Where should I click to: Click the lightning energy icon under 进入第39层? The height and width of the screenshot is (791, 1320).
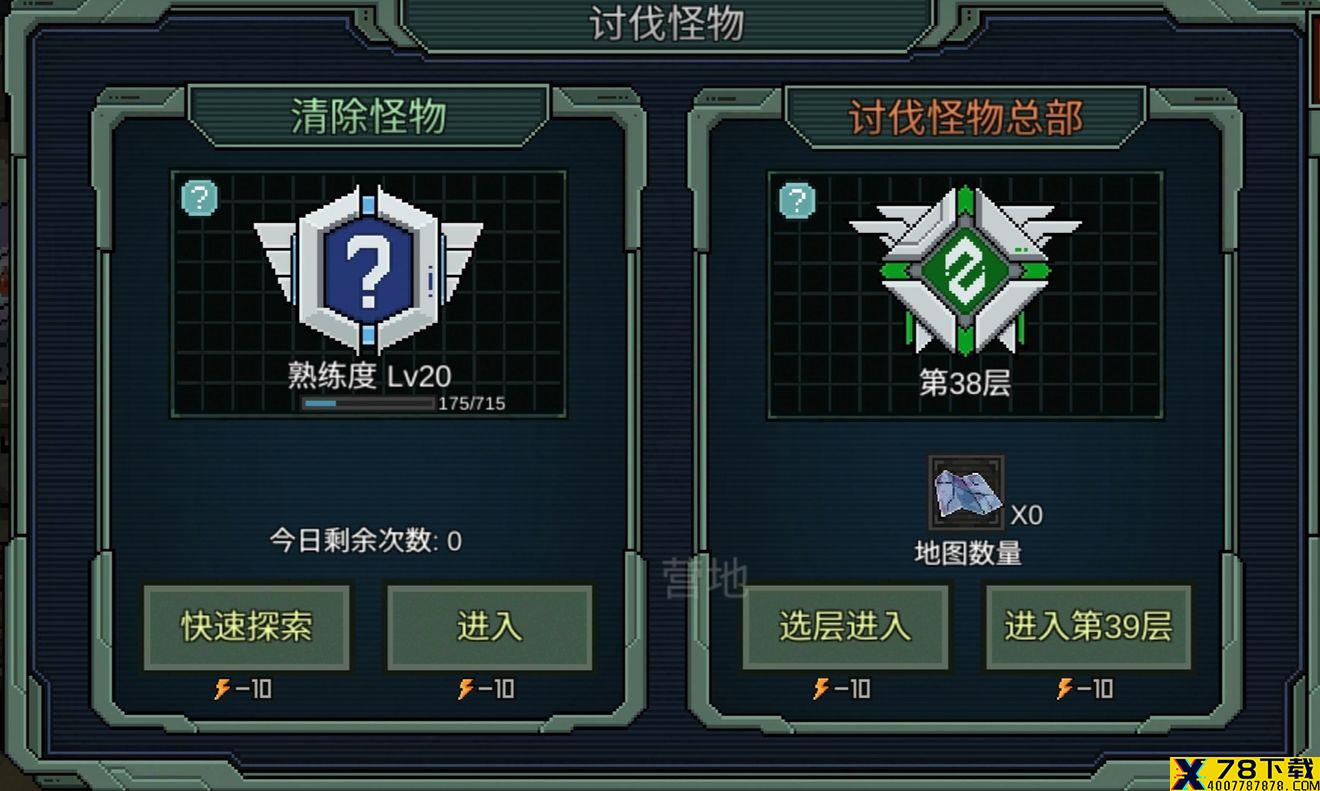point(1065,688)
